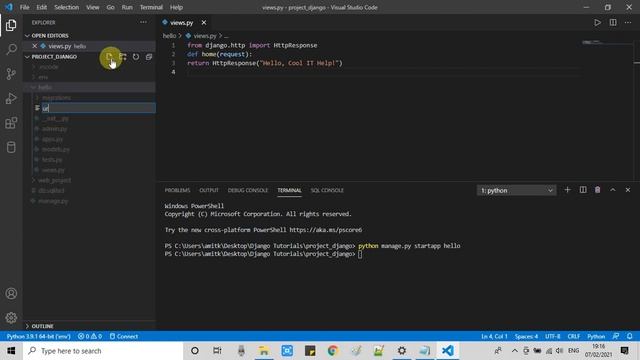The width and height of the screenshot is (640, 360).
Task: Create a new terminal with plus icon
Action: [x=567, y=190]
